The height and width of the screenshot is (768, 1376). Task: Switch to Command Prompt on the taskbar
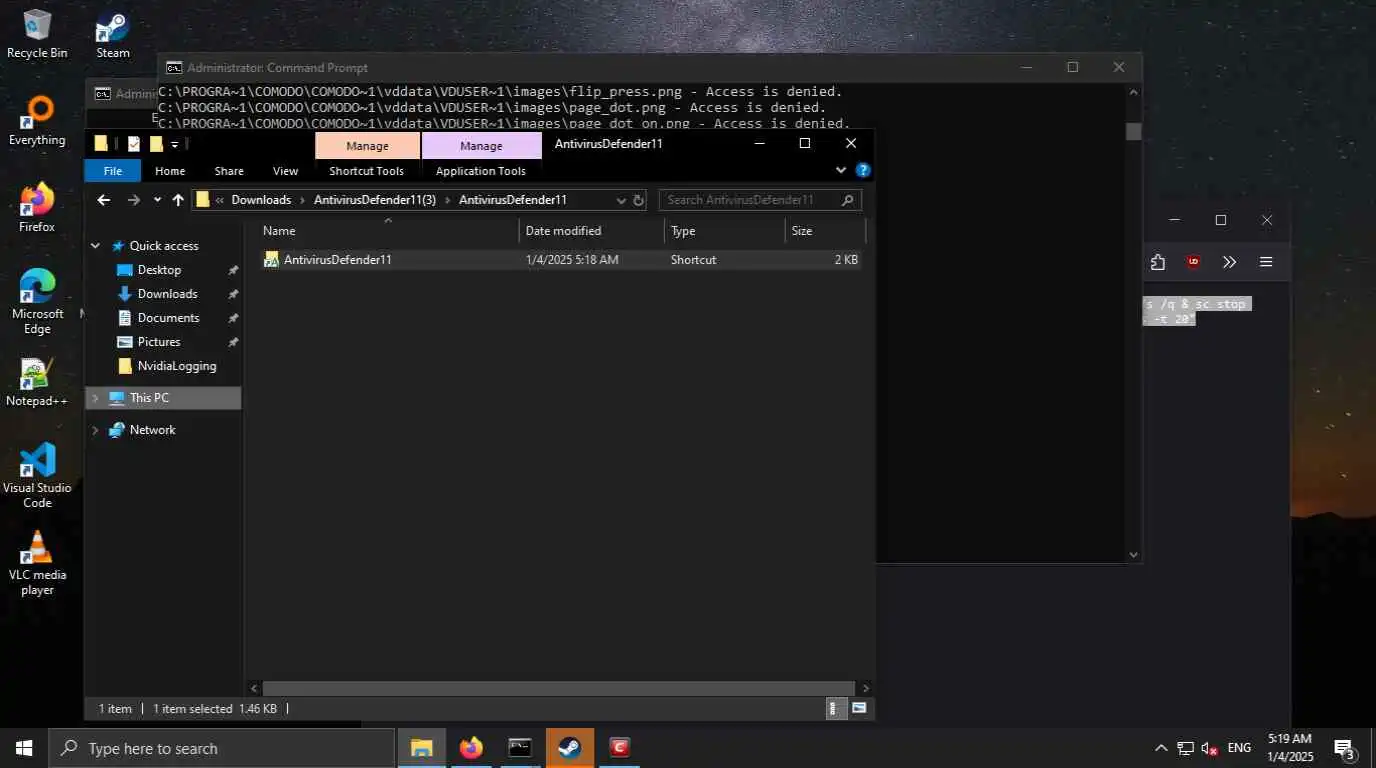coord(520,748)
